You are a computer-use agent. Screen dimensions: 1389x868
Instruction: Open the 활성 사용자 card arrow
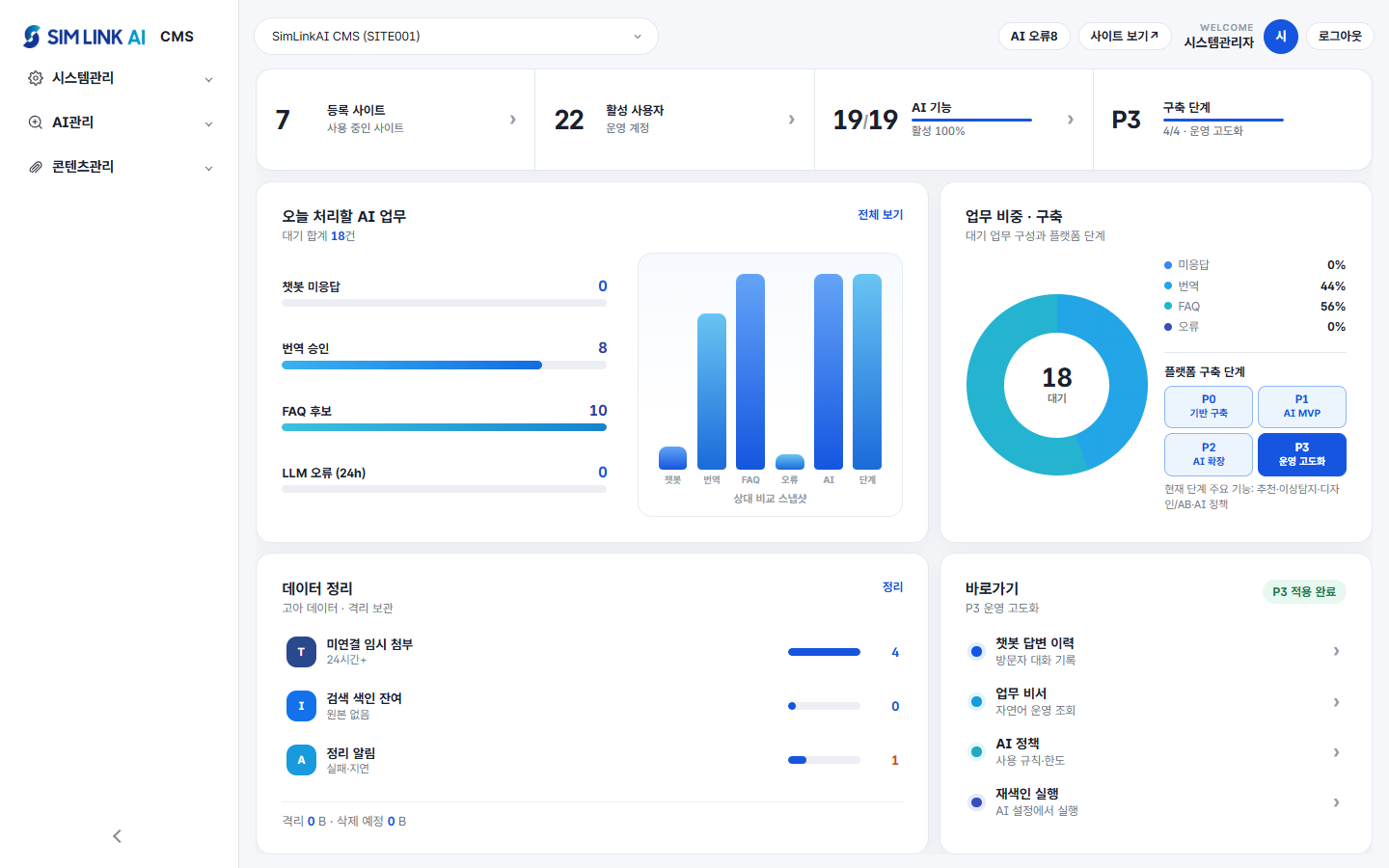792,120
